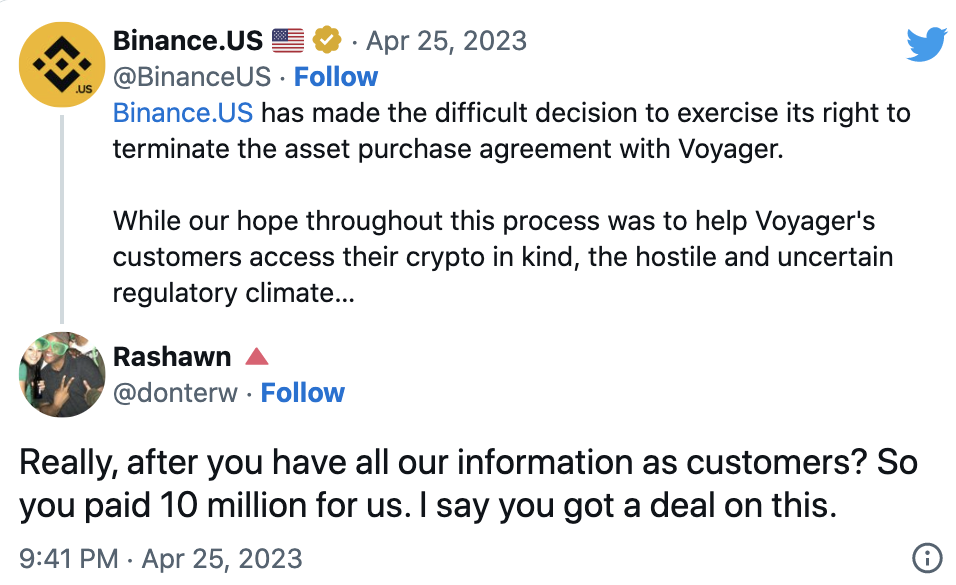Viewport: 956px width, 585px height.
Task: Open the Rashawn display name
Action: 172,357
